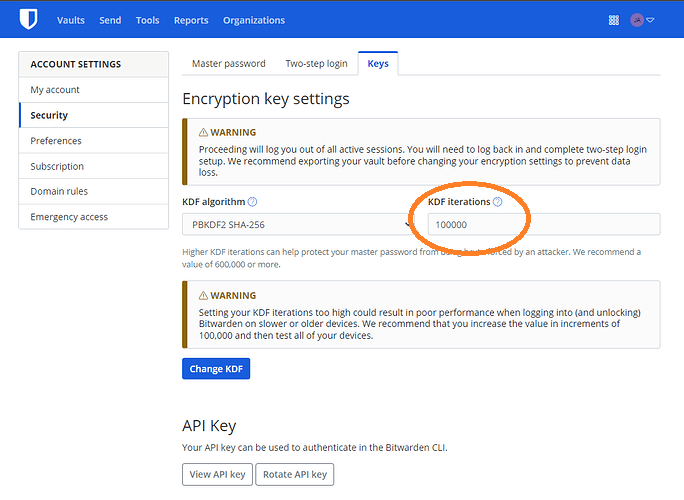Viewport: 684px width, 500px height.
Task: Click the KDF algorithm help icon
Action: tap(252, 202)
